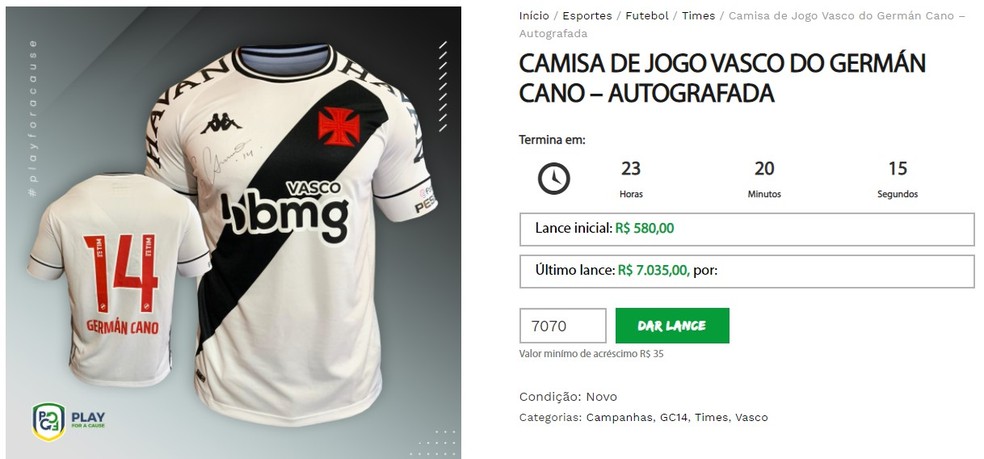Navigate to Futebol breadcrumb
This screenshot has height=459, width=984.
coord(647,16)
